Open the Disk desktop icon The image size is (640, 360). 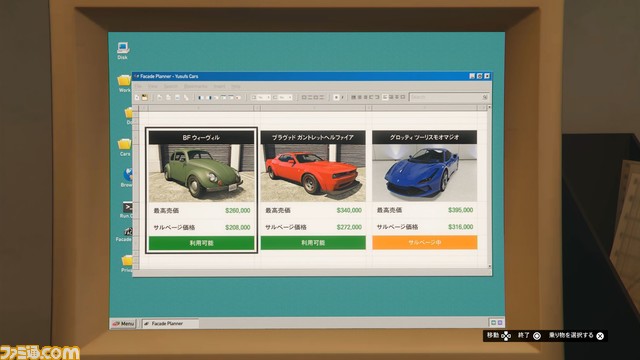[122, 50]
